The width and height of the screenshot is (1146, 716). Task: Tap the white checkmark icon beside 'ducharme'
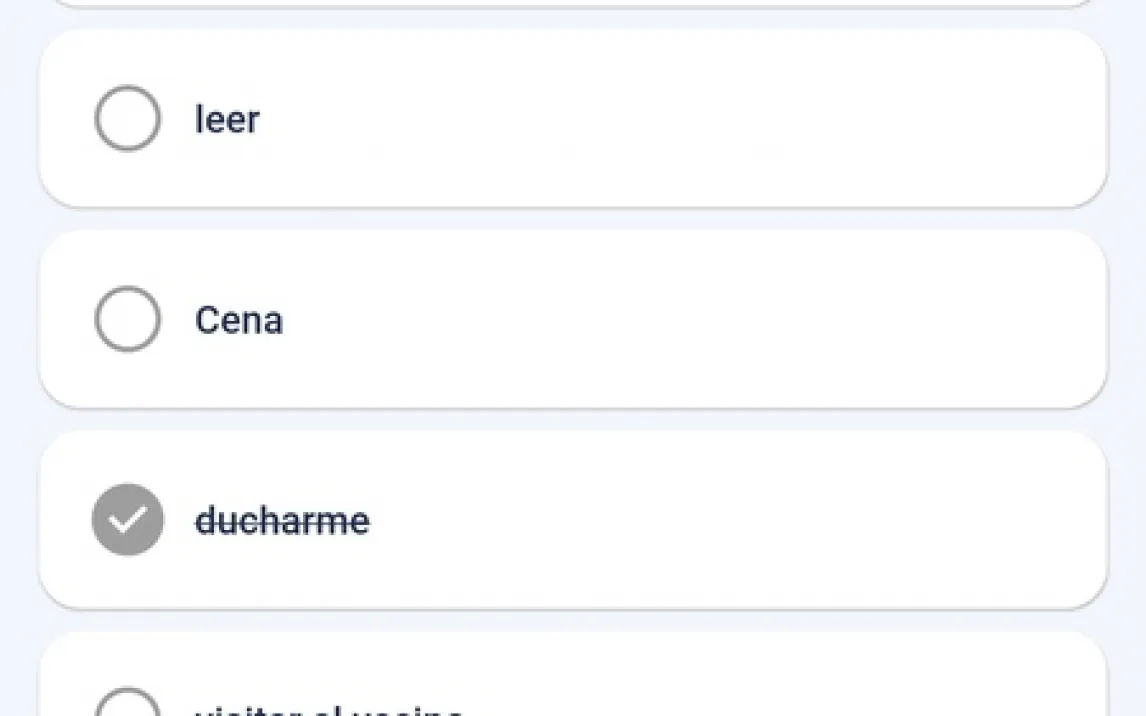pyautogui.click(x=128, y=520)
